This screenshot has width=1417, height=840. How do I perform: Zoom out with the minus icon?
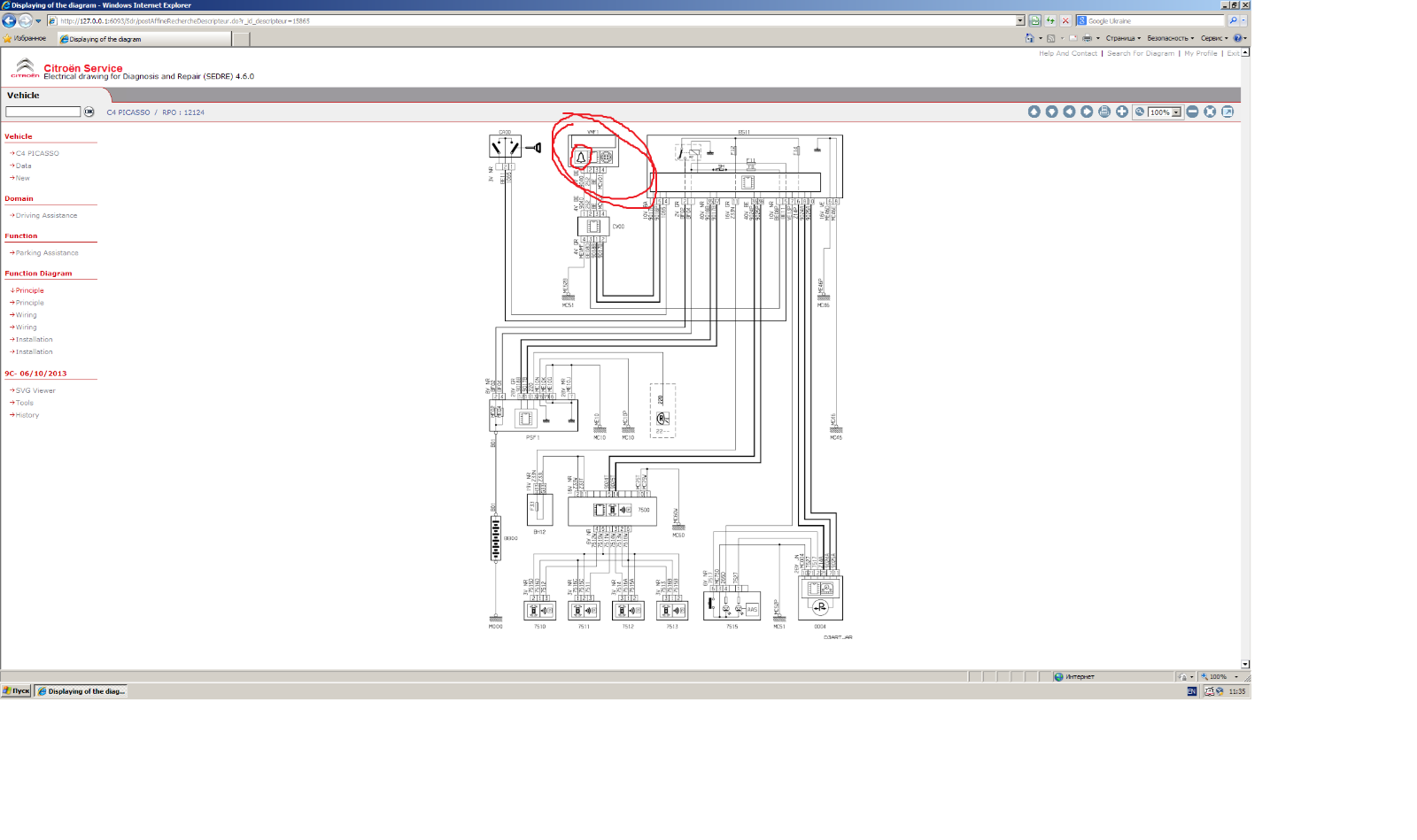[1193, 112]
